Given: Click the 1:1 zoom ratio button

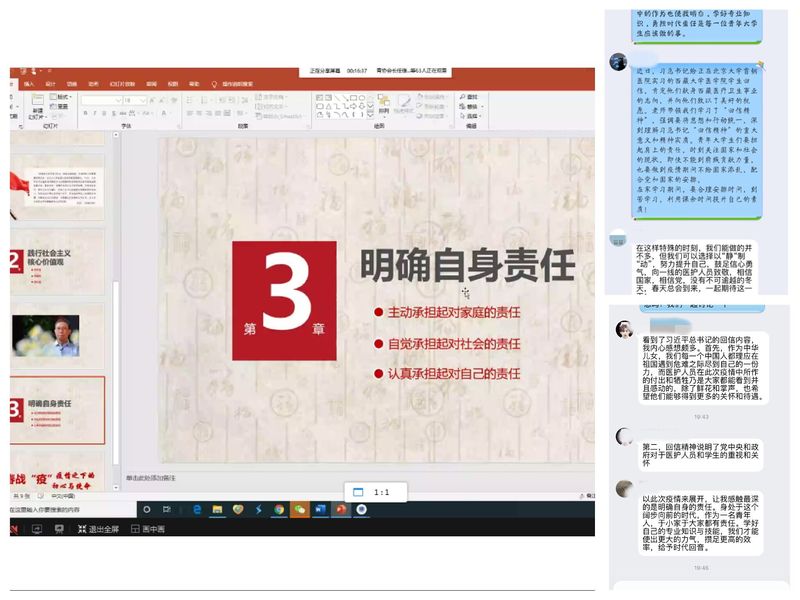Looking at the screenshot, I should pyautogui.click(x=373, y=493).
